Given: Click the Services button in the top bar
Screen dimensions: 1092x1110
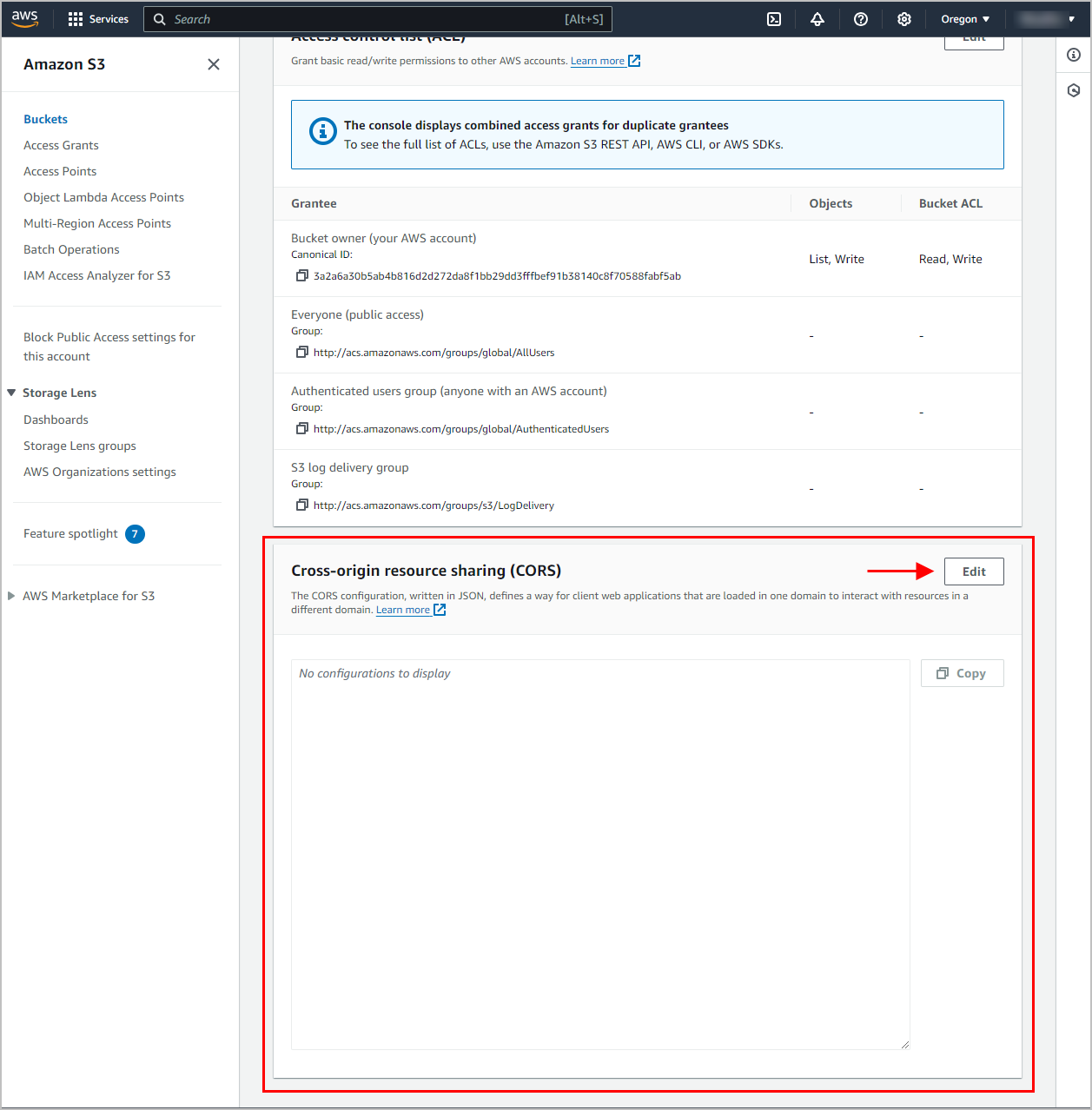Looking at the screenshot, I should click(98, 19).
